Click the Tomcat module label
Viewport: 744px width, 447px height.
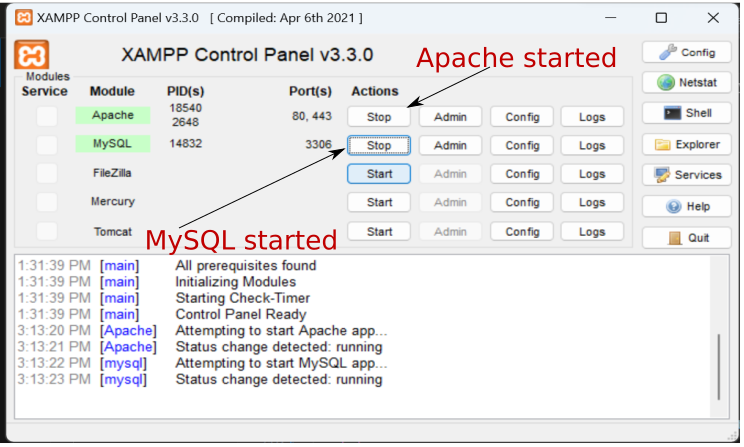(x=113, y=232)
